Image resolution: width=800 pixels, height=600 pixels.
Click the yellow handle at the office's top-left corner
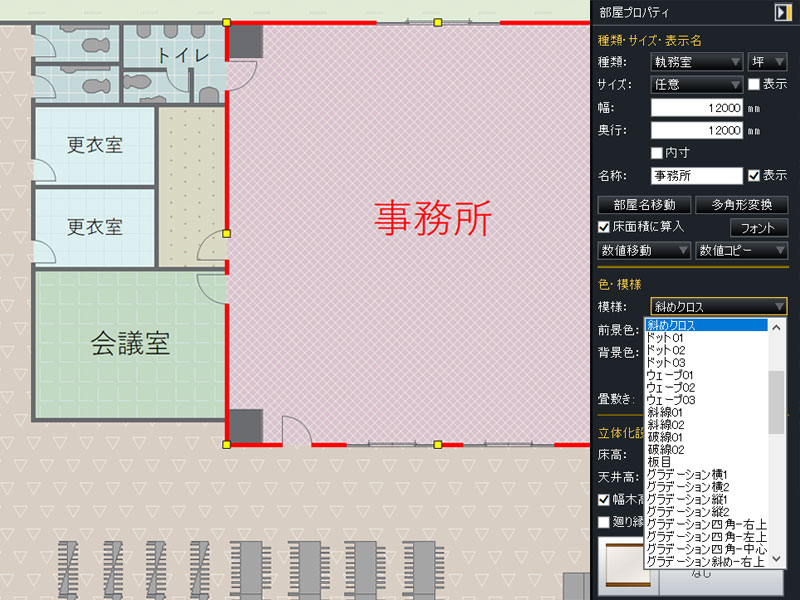pos(227,22)
